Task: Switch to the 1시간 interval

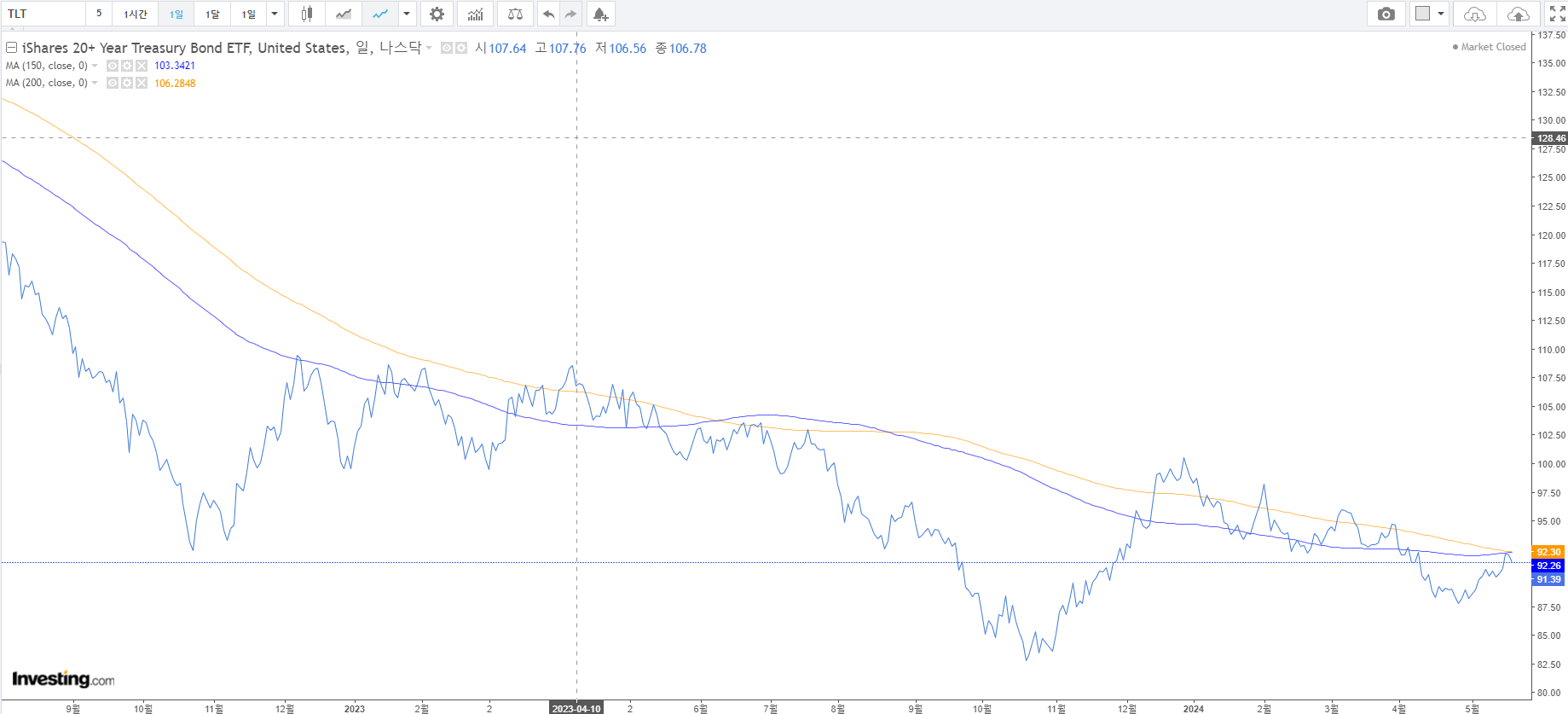Action: click(136, 14)
